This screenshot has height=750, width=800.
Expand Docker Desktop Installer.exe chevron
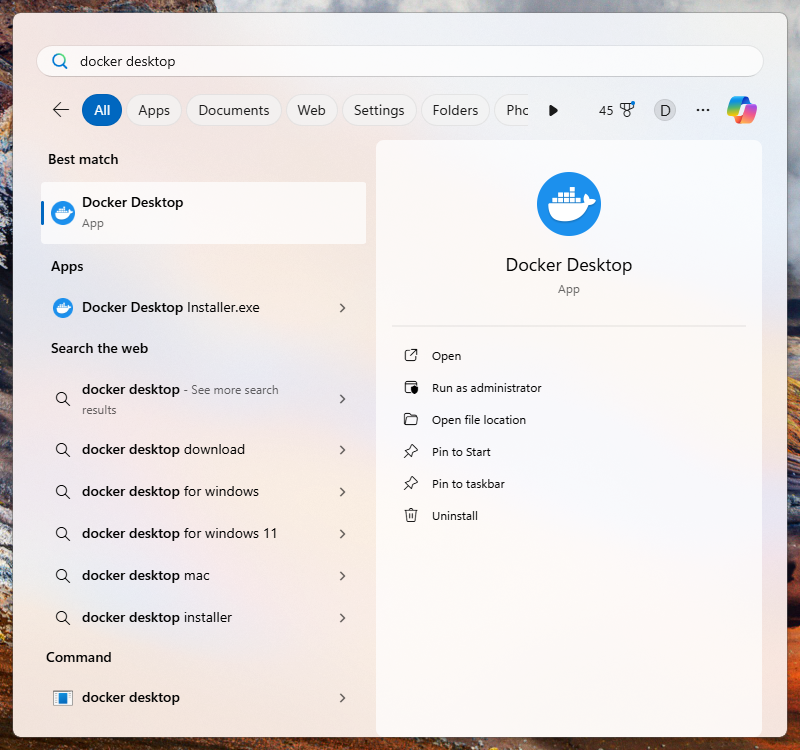[x=342, y=308]
